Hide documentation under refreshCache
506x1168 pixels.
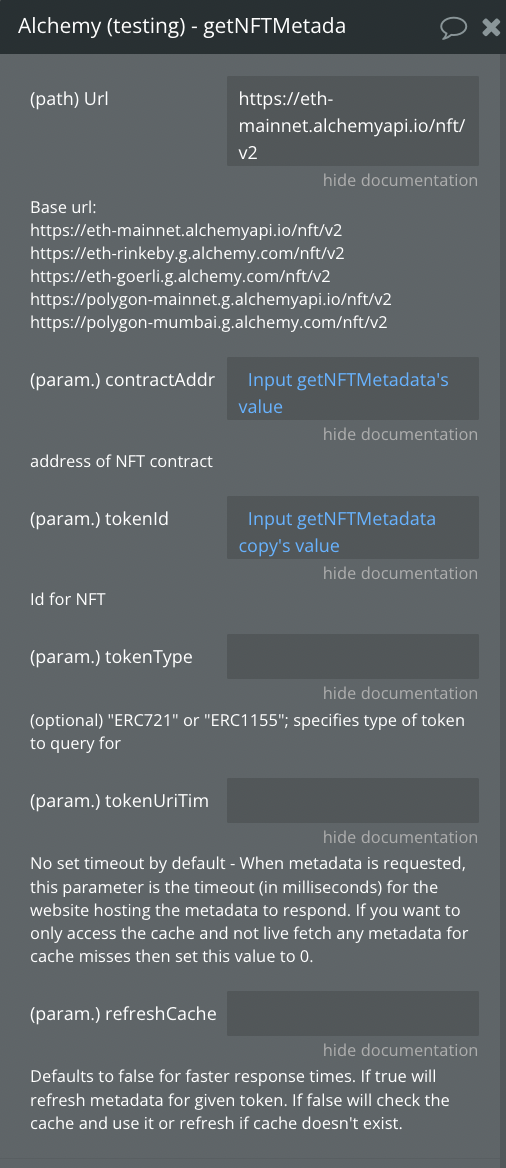(x=400, y=1050)
